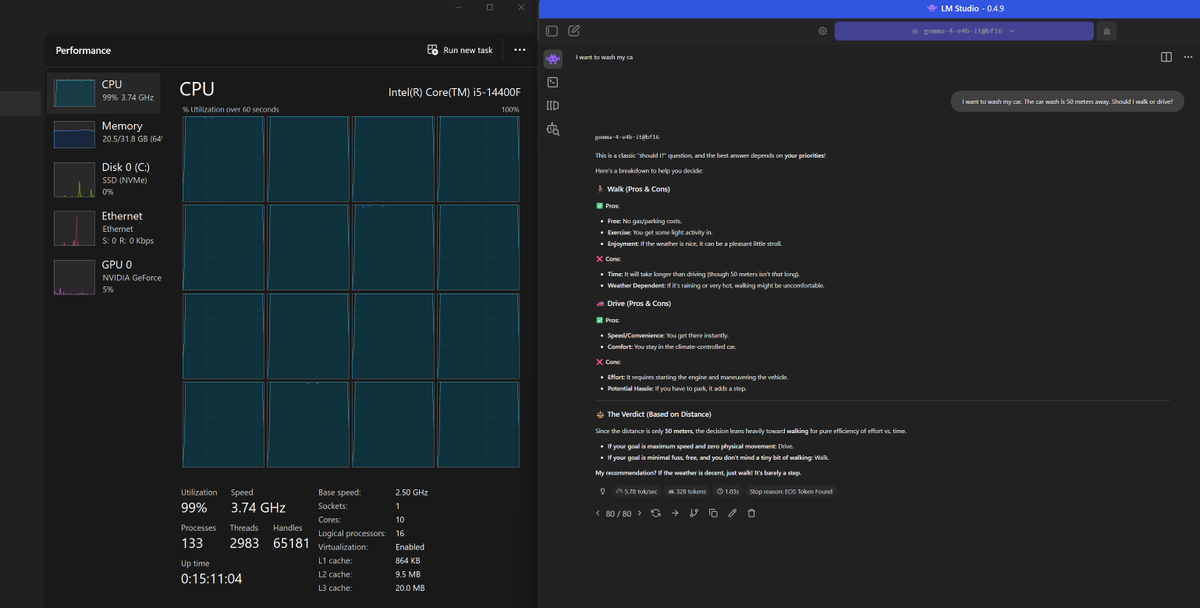The width and height of the screenshot is (1200, 608).
Task: Click the Base speed 2.50 GHz value
Action: click(411, 492)
